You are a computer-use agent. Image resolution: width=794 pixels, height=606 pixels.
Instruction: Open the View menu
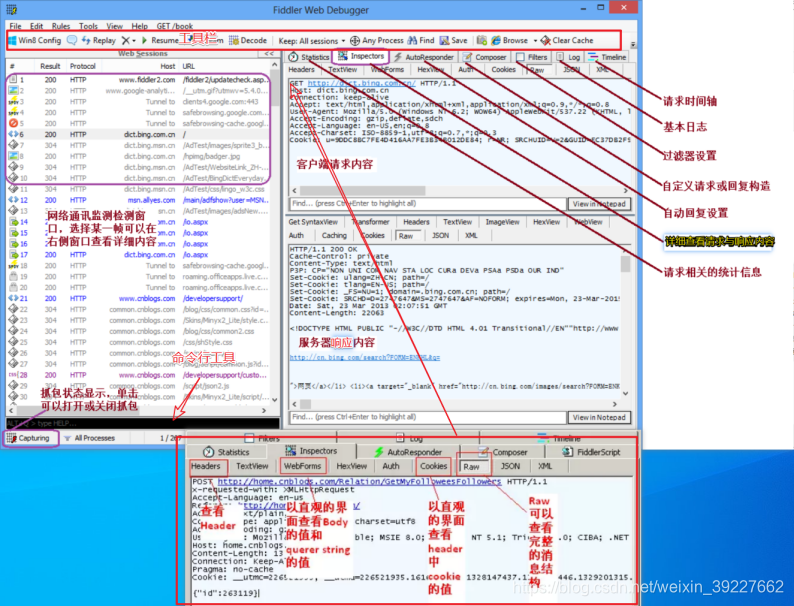114,26
